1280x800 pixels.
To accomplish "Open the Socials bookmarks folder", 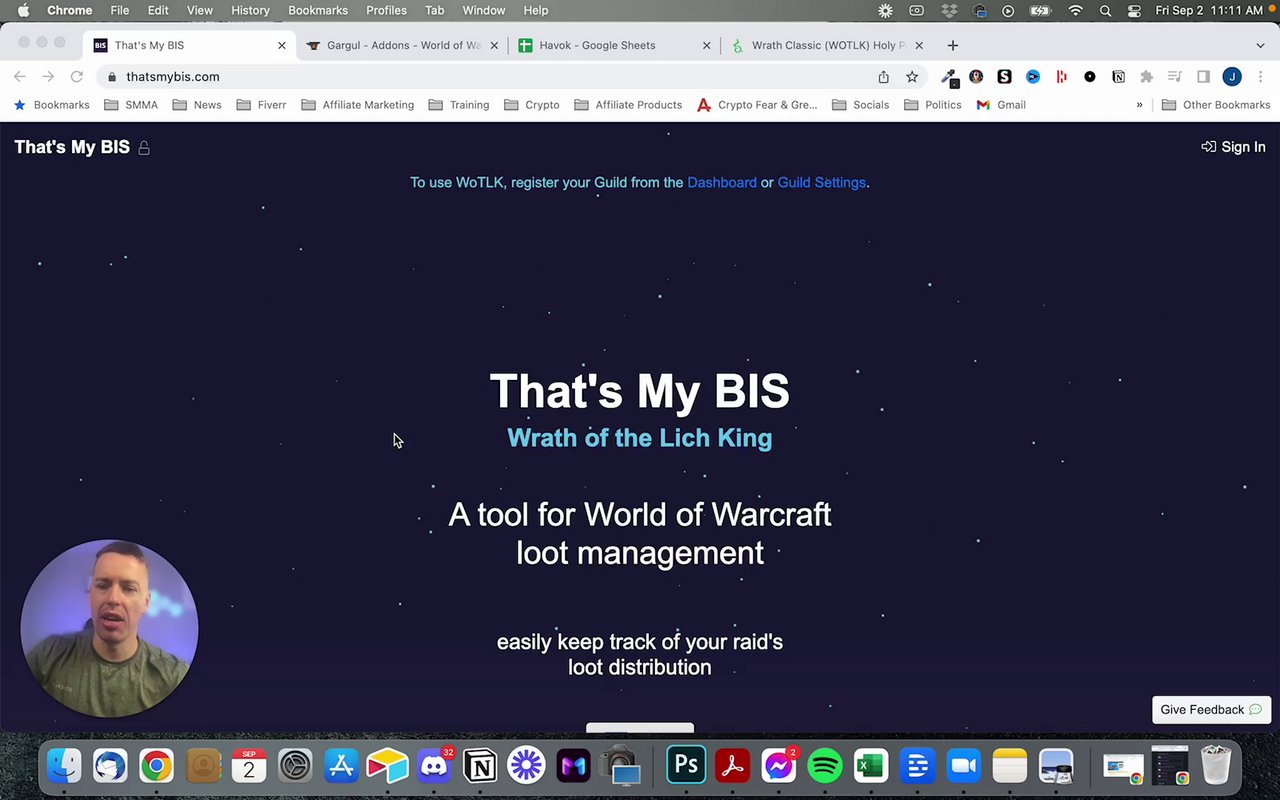I will click(860, 105).
